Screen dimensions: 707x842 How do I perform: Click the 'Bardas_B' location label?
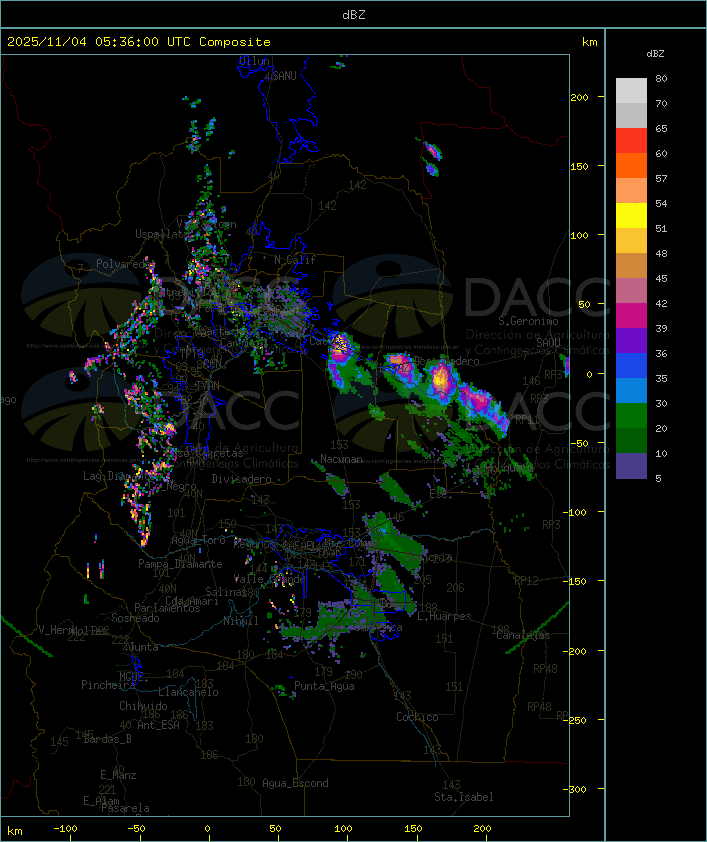coord(107,739)
